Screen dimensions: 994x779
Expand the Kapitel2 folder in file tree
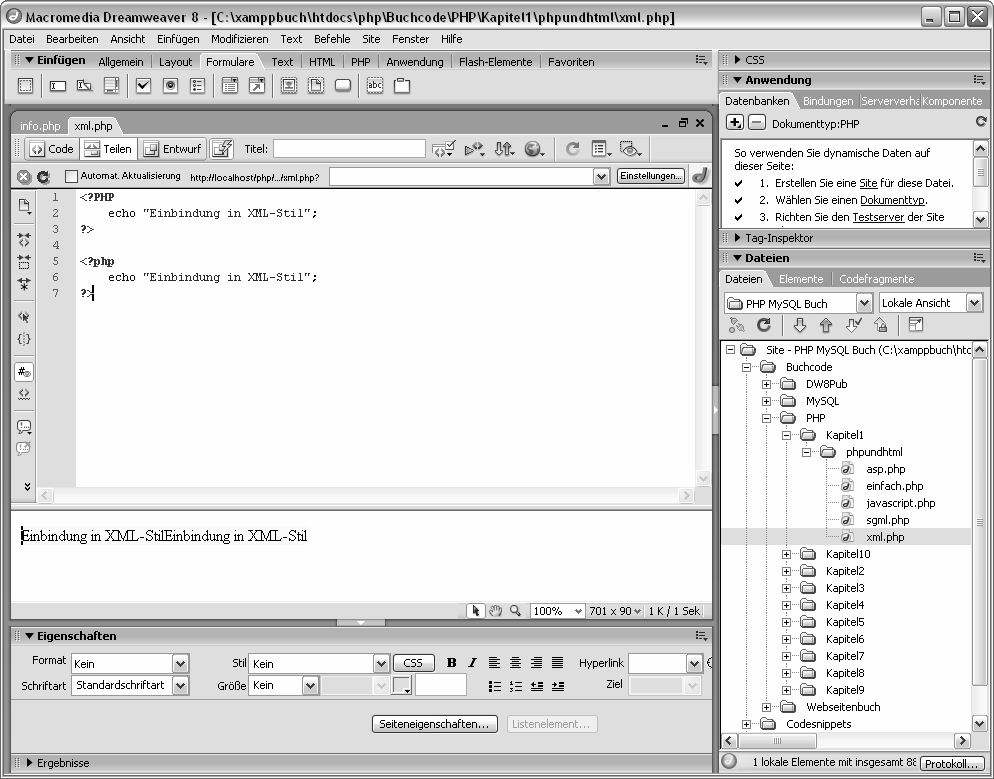[x=787, y=571]
